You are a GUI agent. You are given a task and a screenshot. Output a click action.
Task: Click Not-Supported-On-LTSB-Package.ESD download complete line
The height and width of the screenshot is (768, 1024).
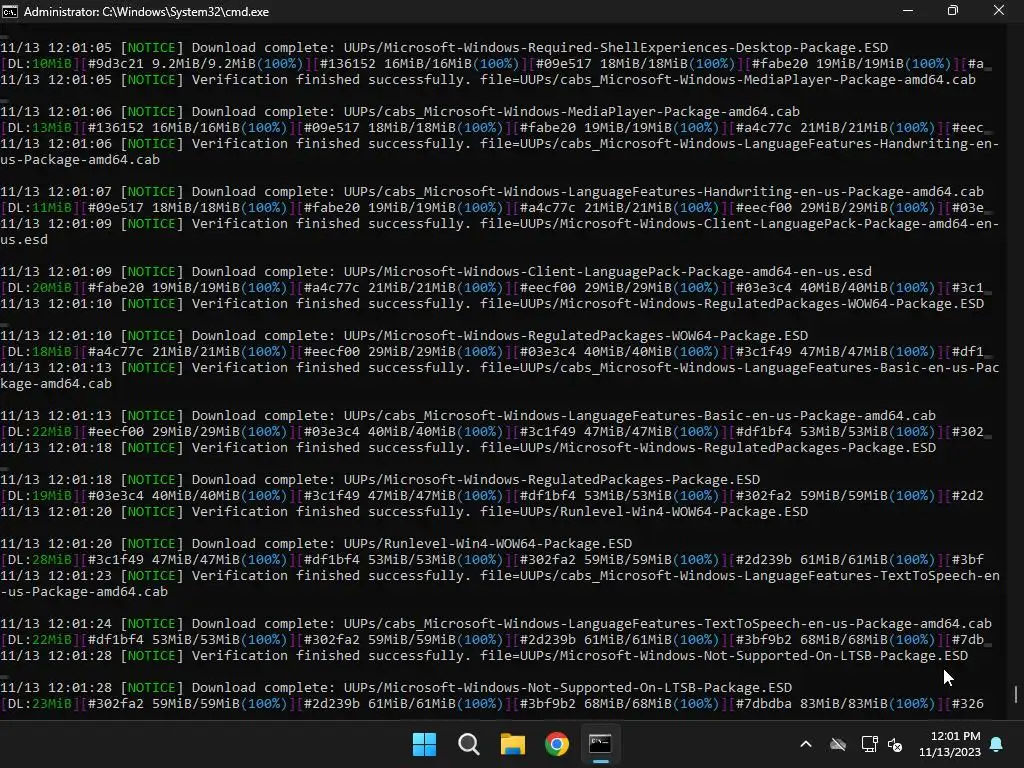pyautogui.click(x=396, y=688)
